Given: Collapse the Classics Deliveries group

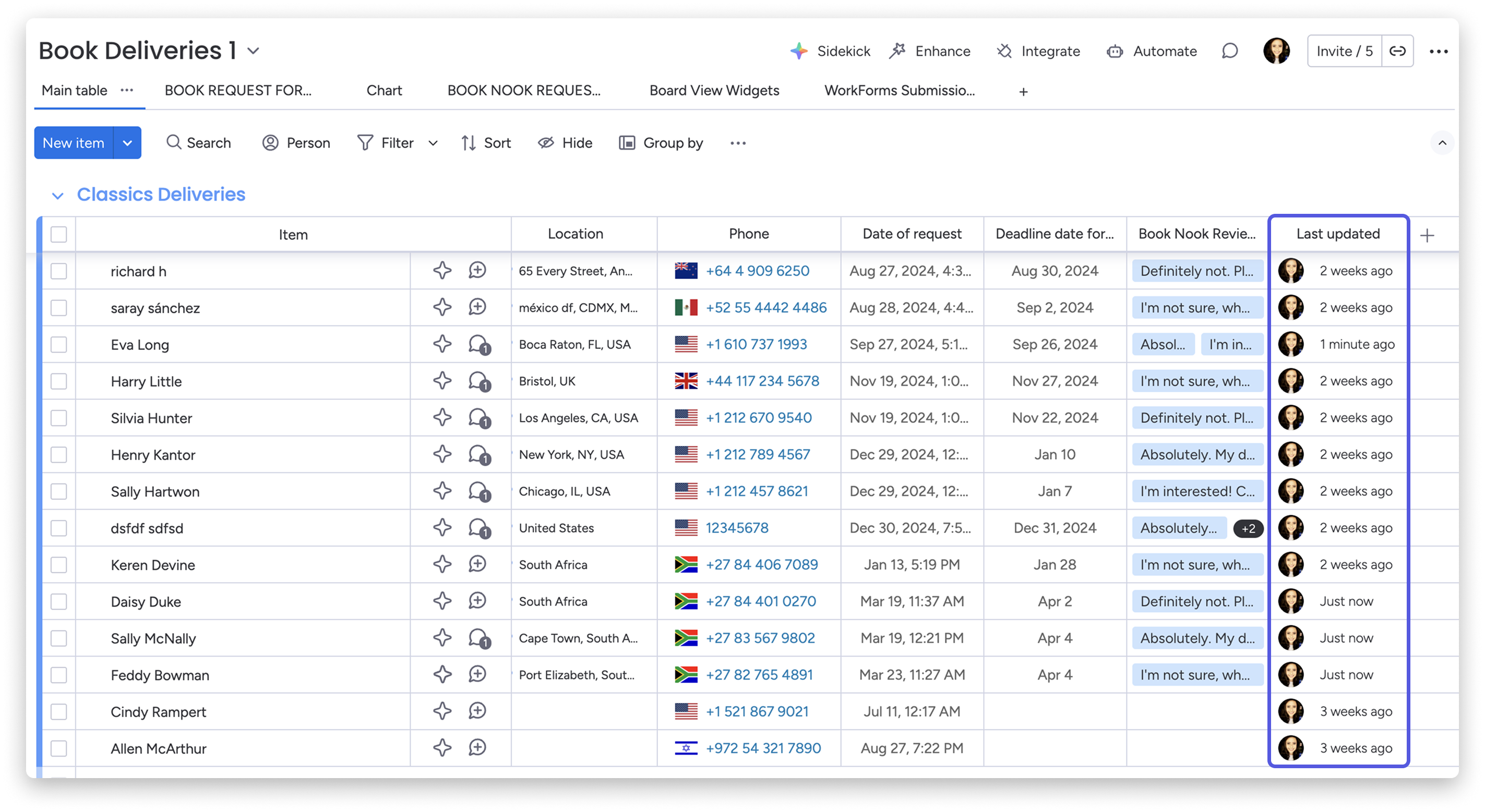Looking at the screenshot, I should pos(57,196).
